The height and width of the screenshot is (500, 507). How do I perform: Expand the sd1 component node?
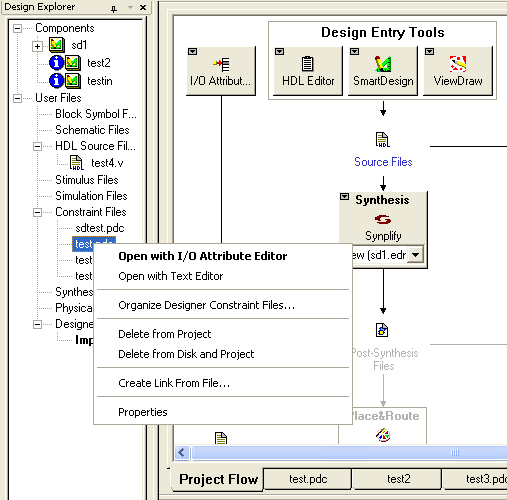tap(37, 46)
